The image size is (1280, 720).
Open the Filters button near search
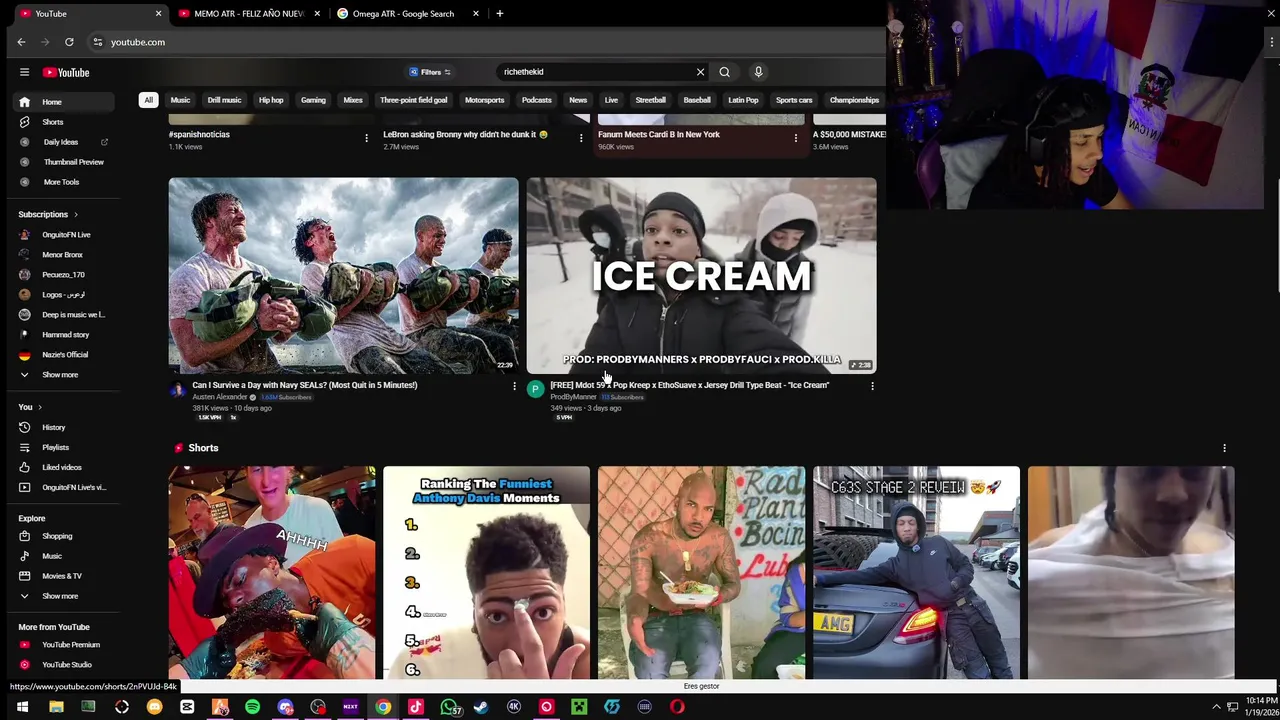(x=430, y=72)
